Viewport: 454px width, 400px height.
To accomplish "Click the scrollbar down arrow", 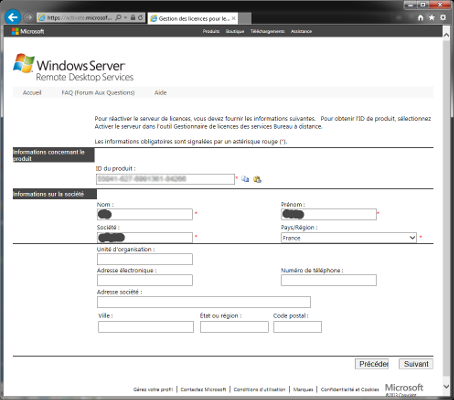I will click(x=446, y=387).
